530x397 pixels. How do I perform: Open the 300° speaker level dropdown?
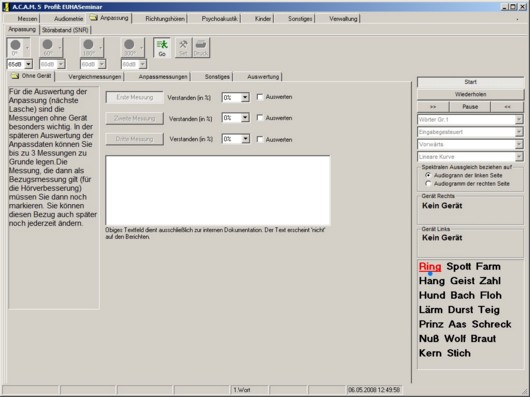(x=143, y=64)
